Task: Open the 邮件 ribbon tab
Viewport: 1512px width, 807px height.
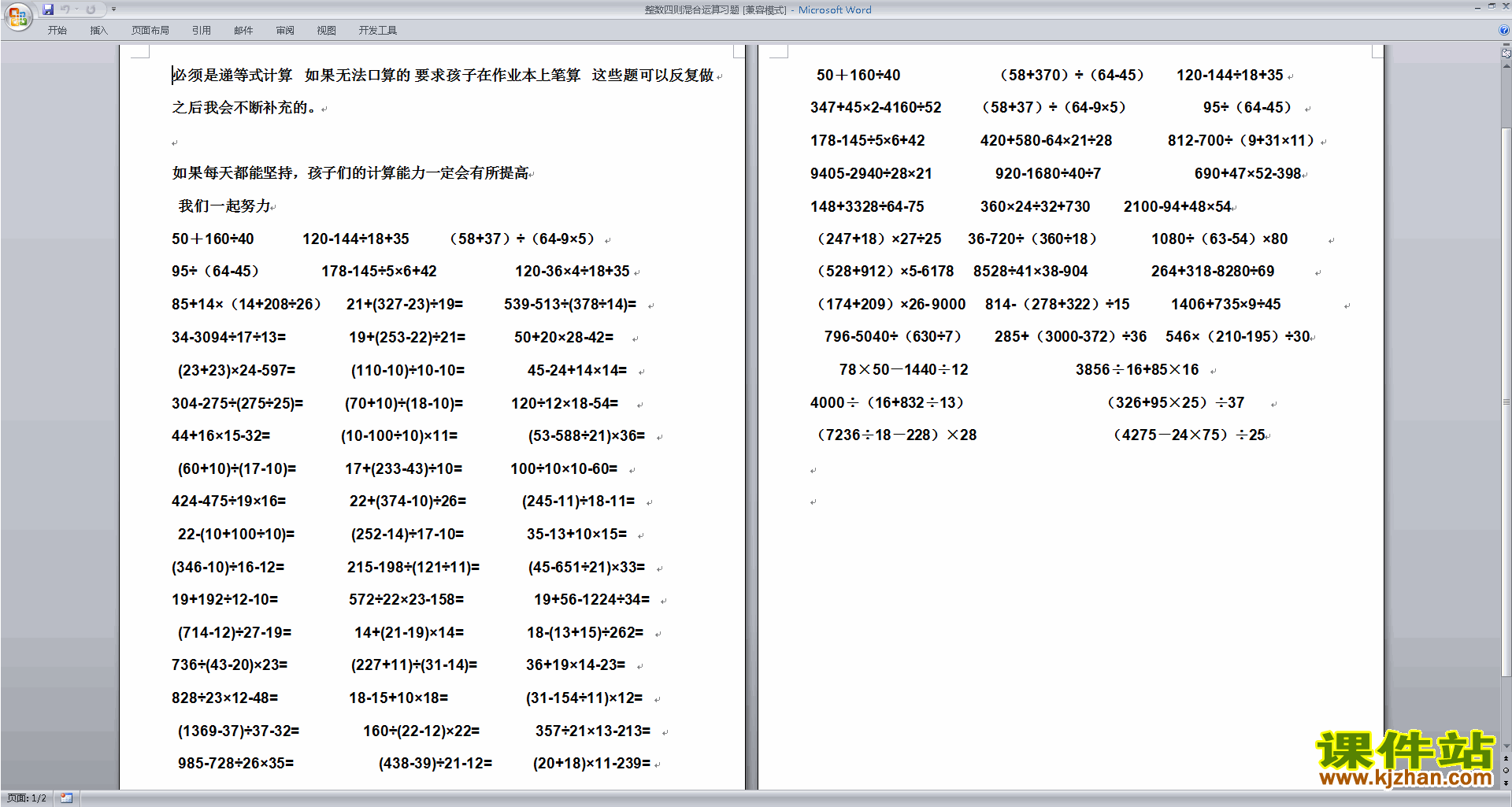Action: tap(243, 31)
